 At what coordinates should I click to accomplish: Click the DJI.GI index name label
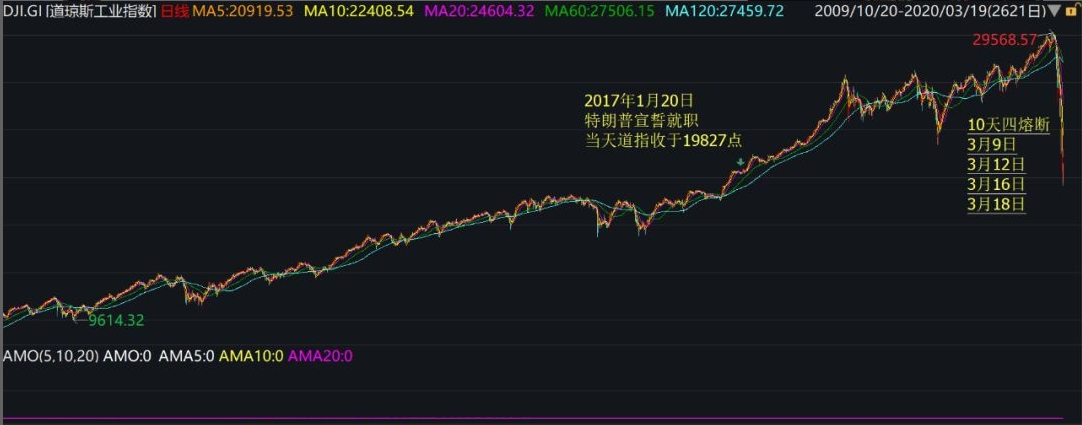(x=79, y=11)
